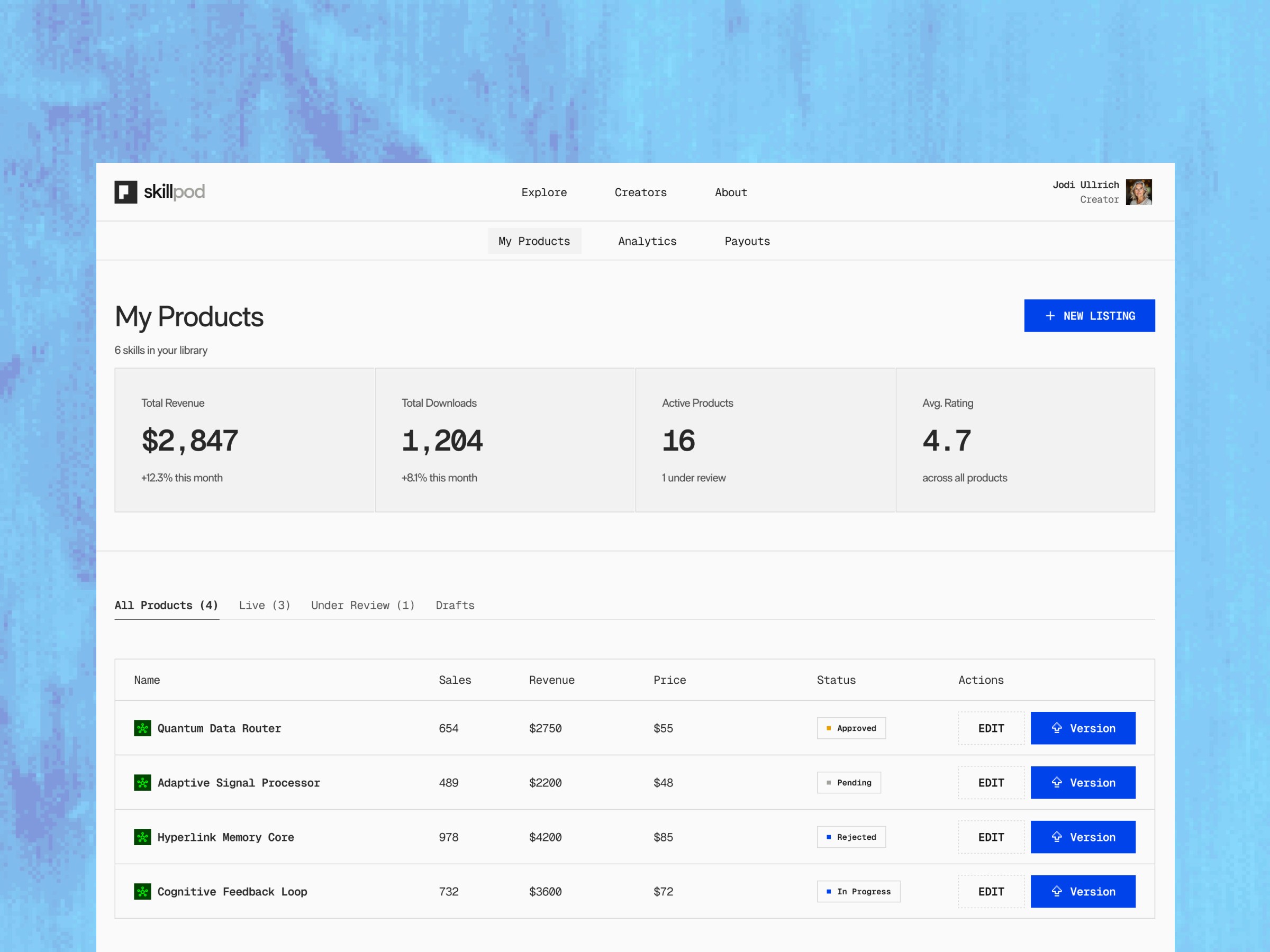Edit the Adaptive Signal Processor listing

pyautogui.click(x=991, y=783)
